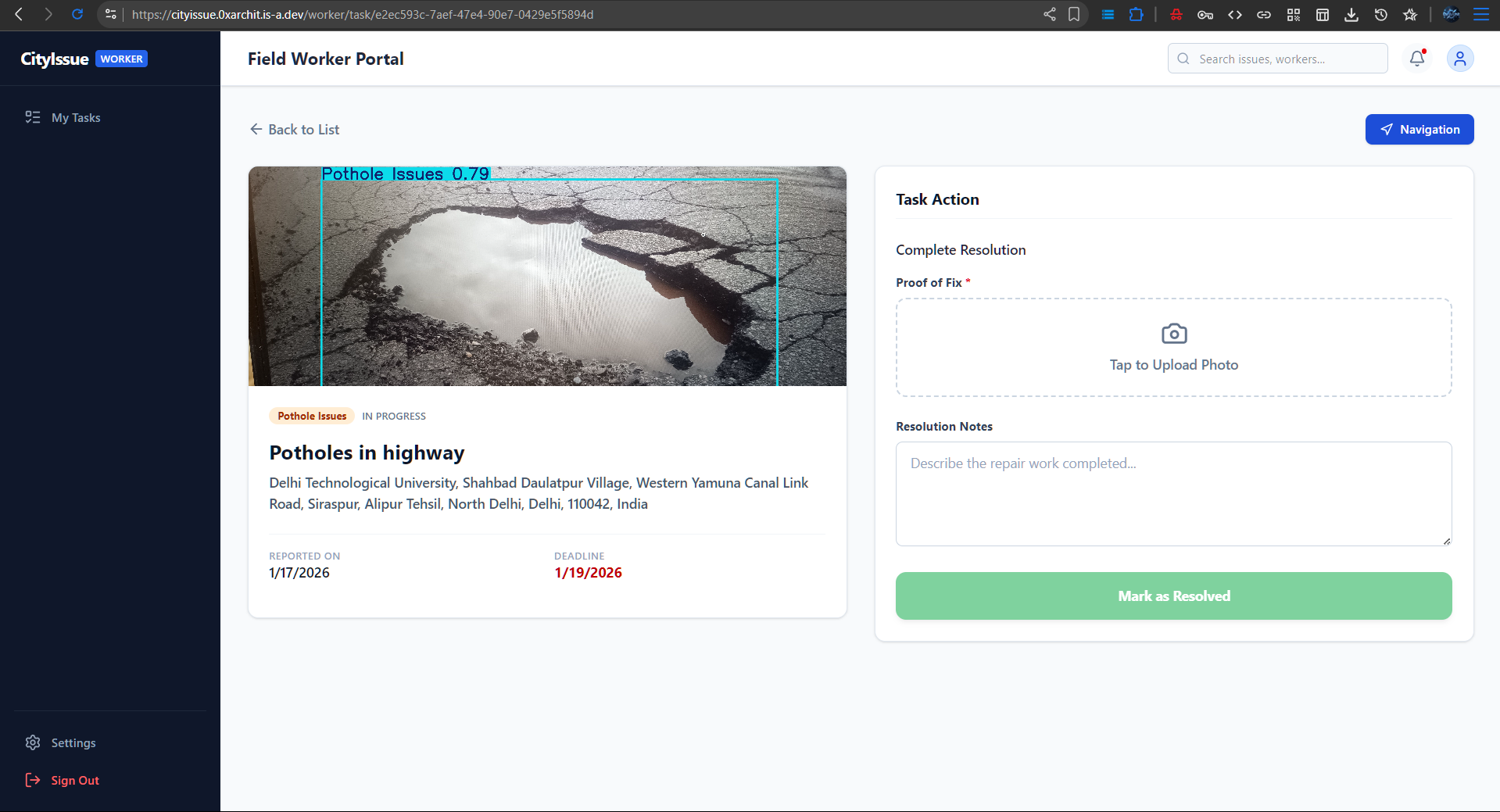This screenshot has width=1500, height=812.
Task: Open browser downloads icon
Action: 1351,14
